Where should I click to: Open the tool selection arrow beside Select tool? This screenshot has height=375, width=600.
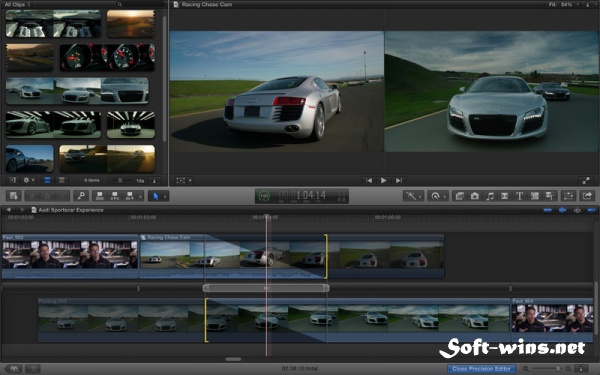click(x=165, y=196)
